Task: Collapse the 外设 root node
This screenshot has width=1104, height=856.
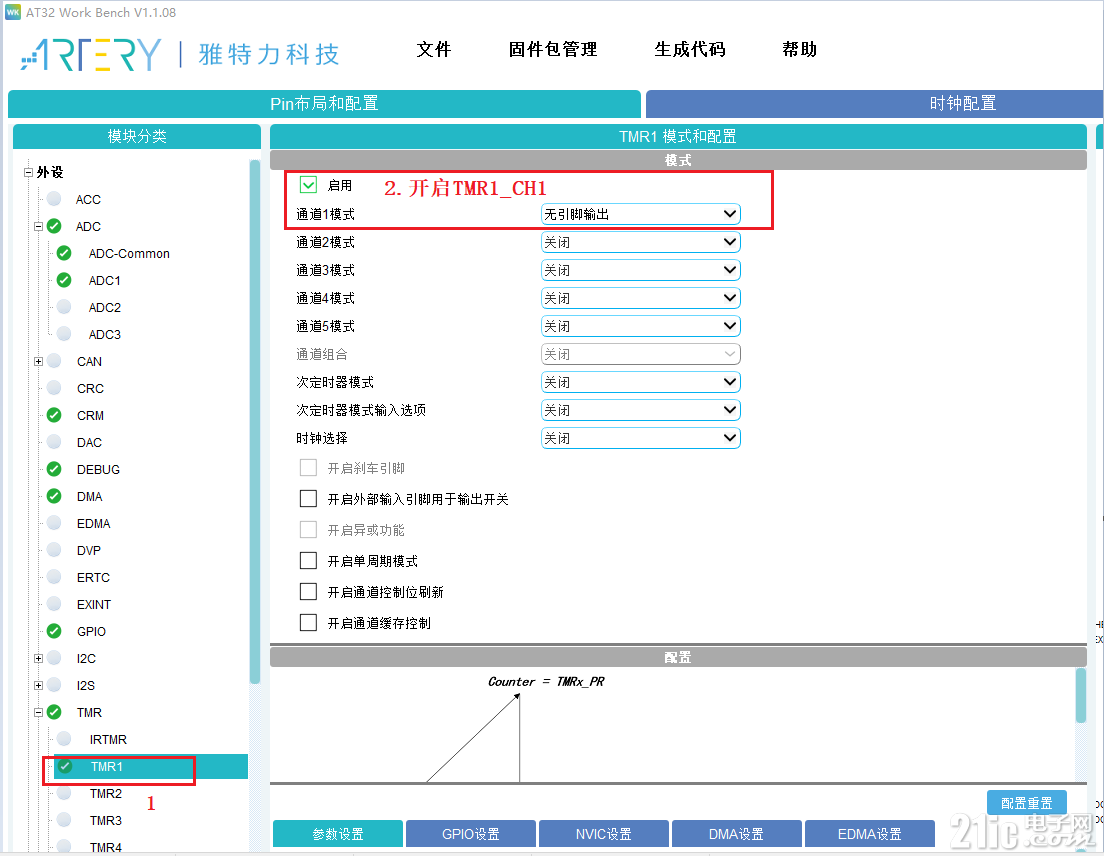Action: (x=29, y=172)
